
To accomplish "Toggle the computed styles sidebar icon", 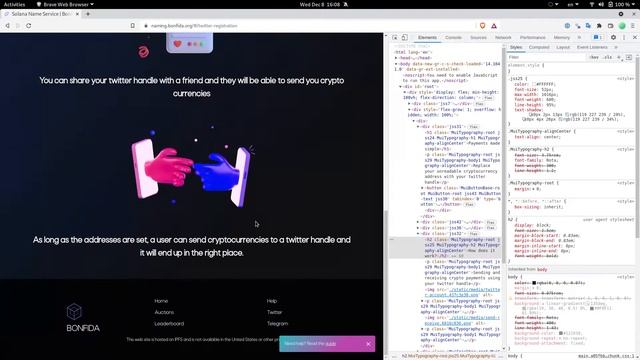I will click(629, 58).
